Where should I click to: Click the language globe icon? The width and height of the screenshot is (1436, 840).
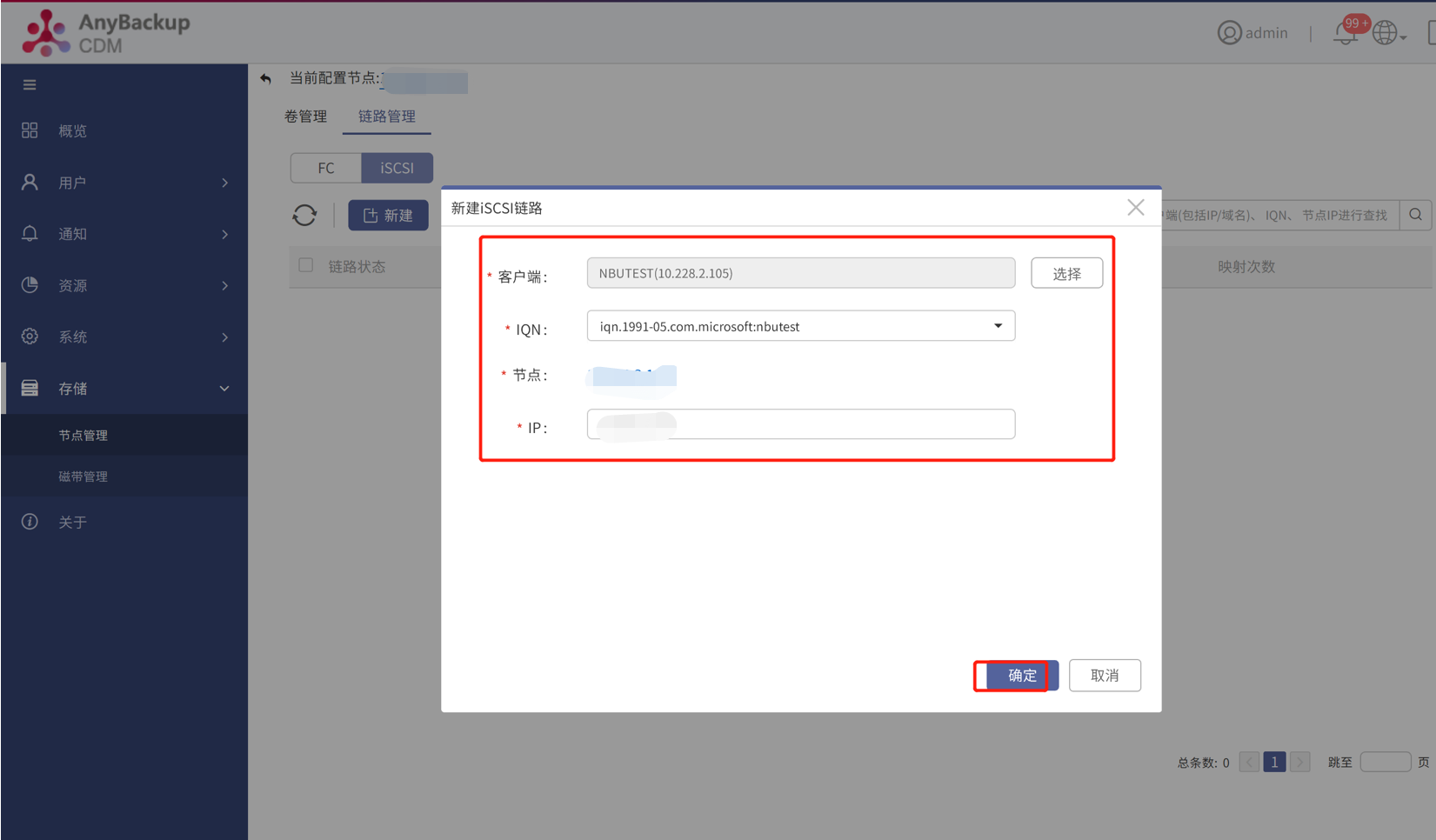[1385, 32]
